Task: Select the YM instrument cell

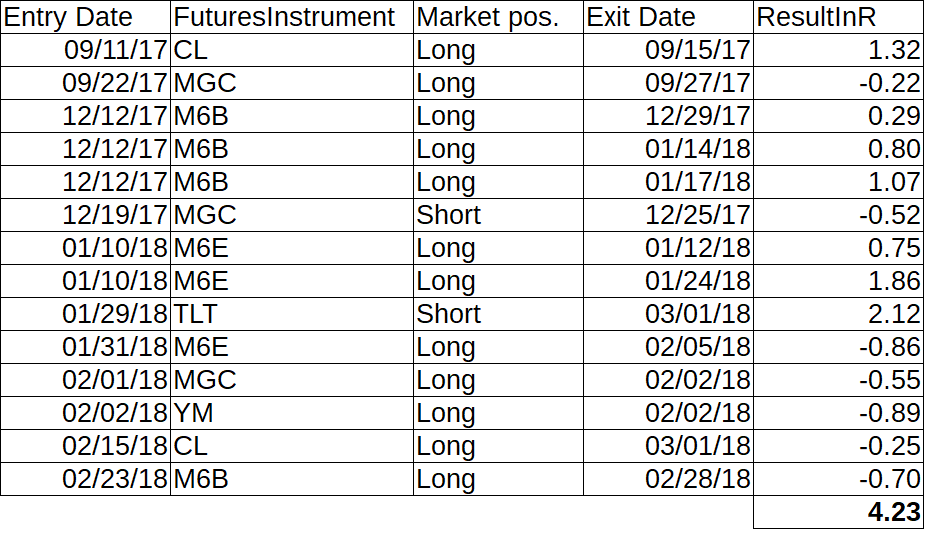Action: point(292,413)
